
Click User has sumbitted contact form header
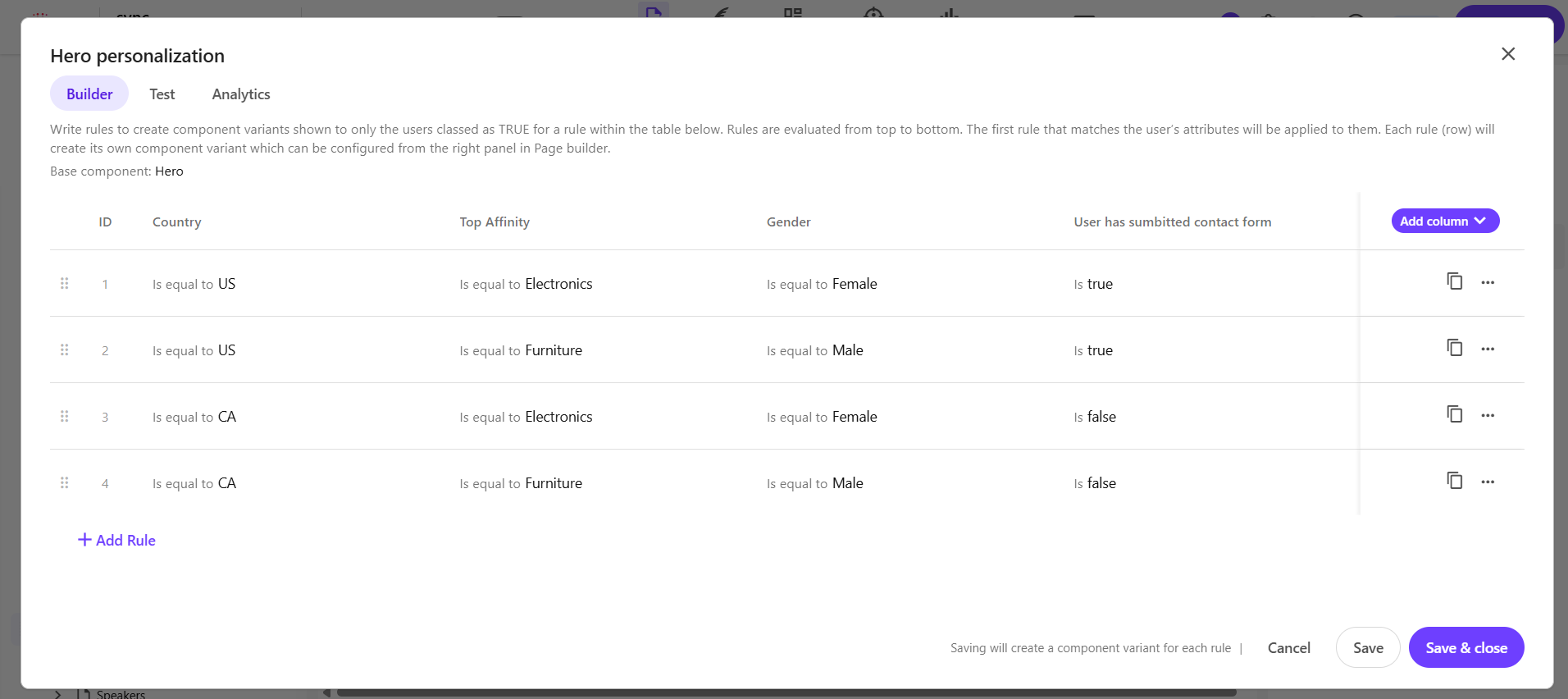(x=1173, y=222)
